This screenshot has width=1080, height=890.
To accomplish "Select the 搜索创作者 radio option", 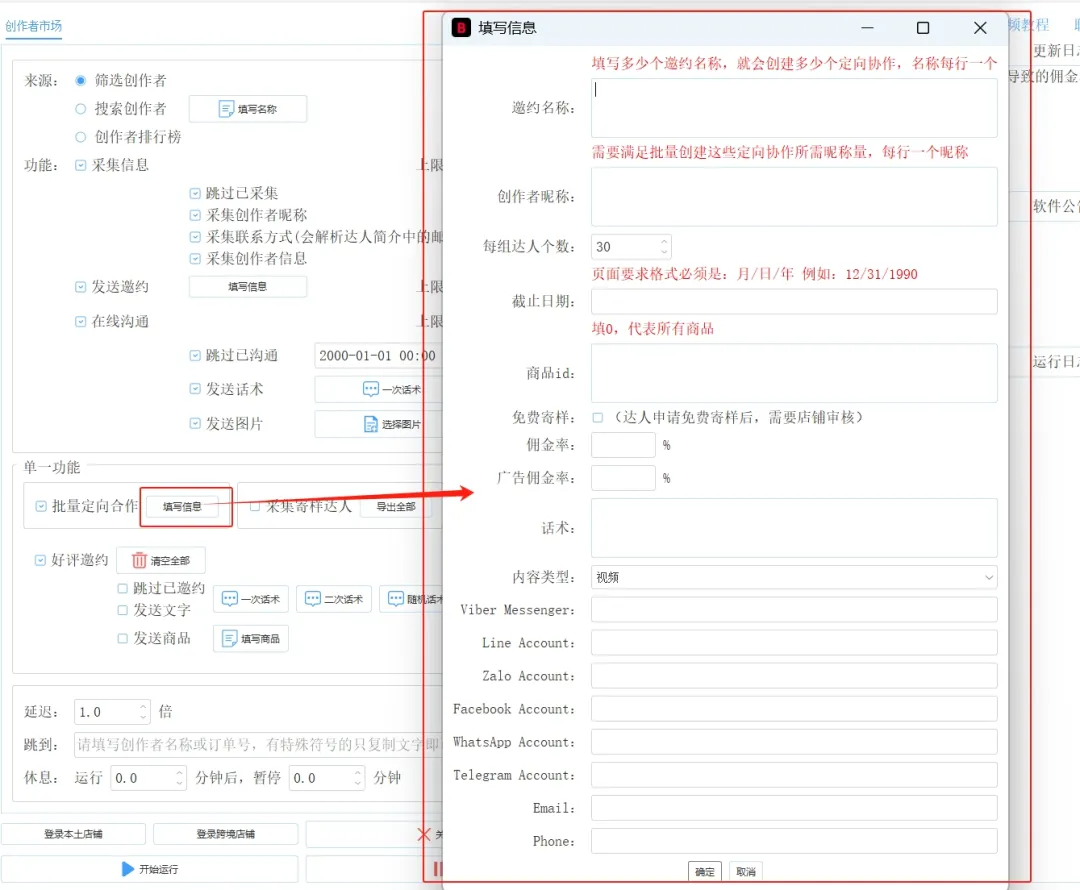I will tap(81, 109).
